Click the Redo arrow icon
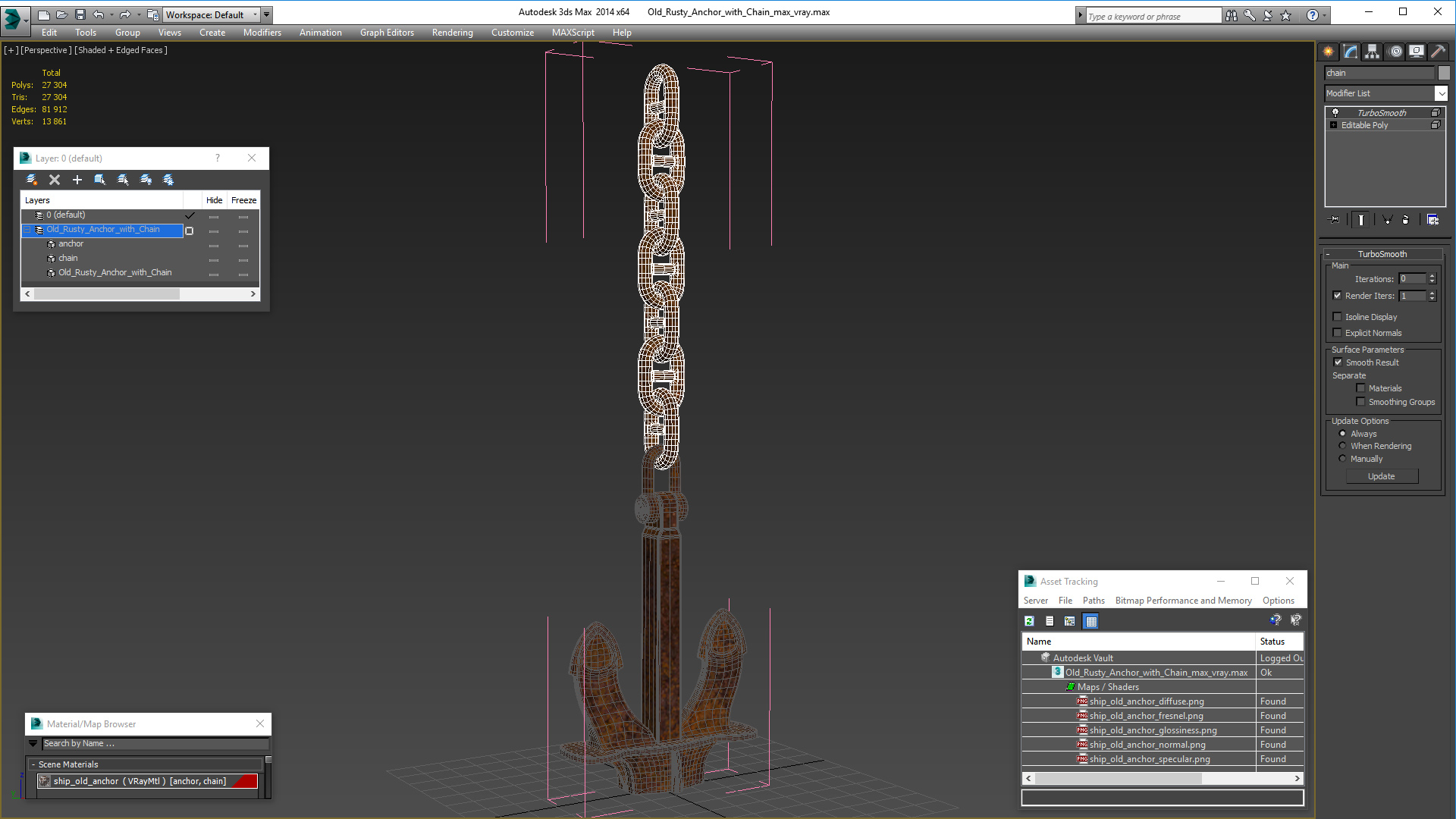Viewport: 1456px width, 819px height. pyautogui.click(x=125, y=14)
